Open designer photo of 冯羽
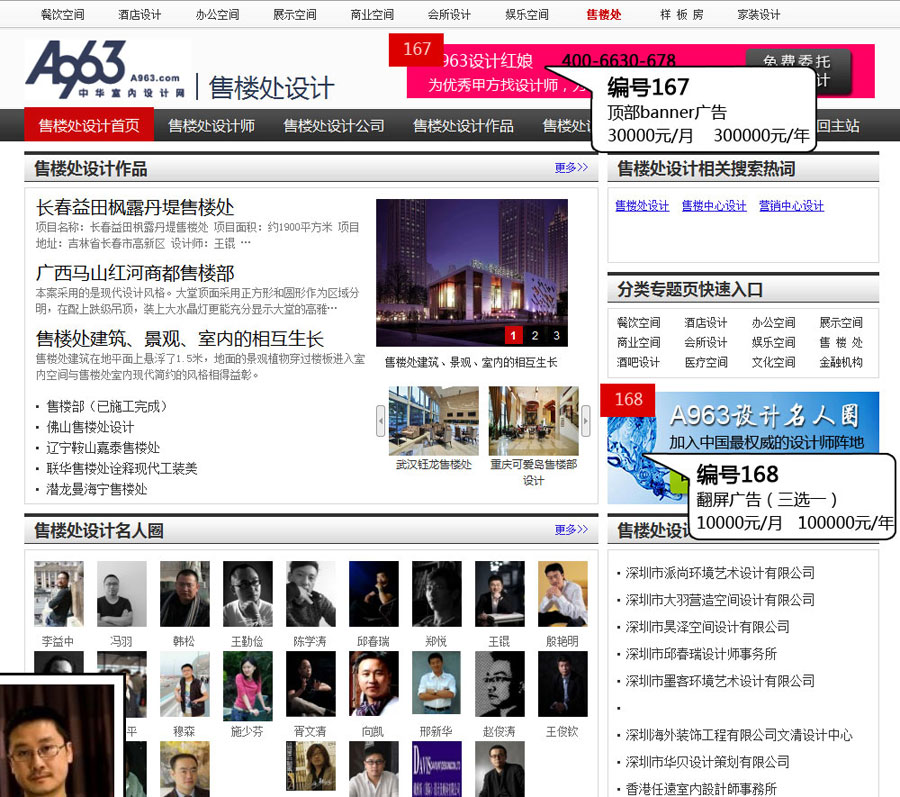The height and width of the screenshot is (797, 900). click(x=122, y=594)
